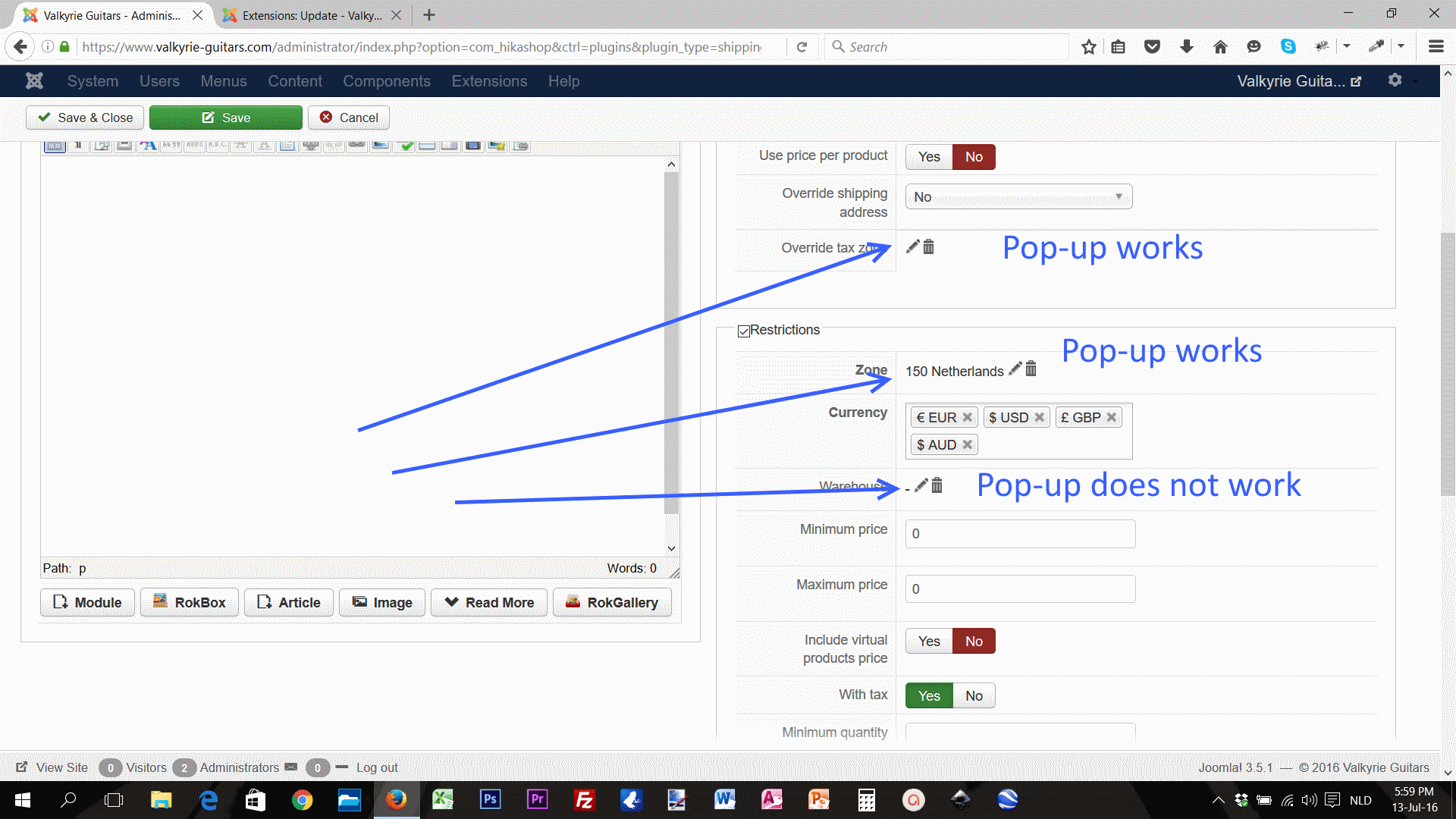1456x819 pixels.
Task: Open the Joomla settings gear icon
Action: click(1395, 80)
